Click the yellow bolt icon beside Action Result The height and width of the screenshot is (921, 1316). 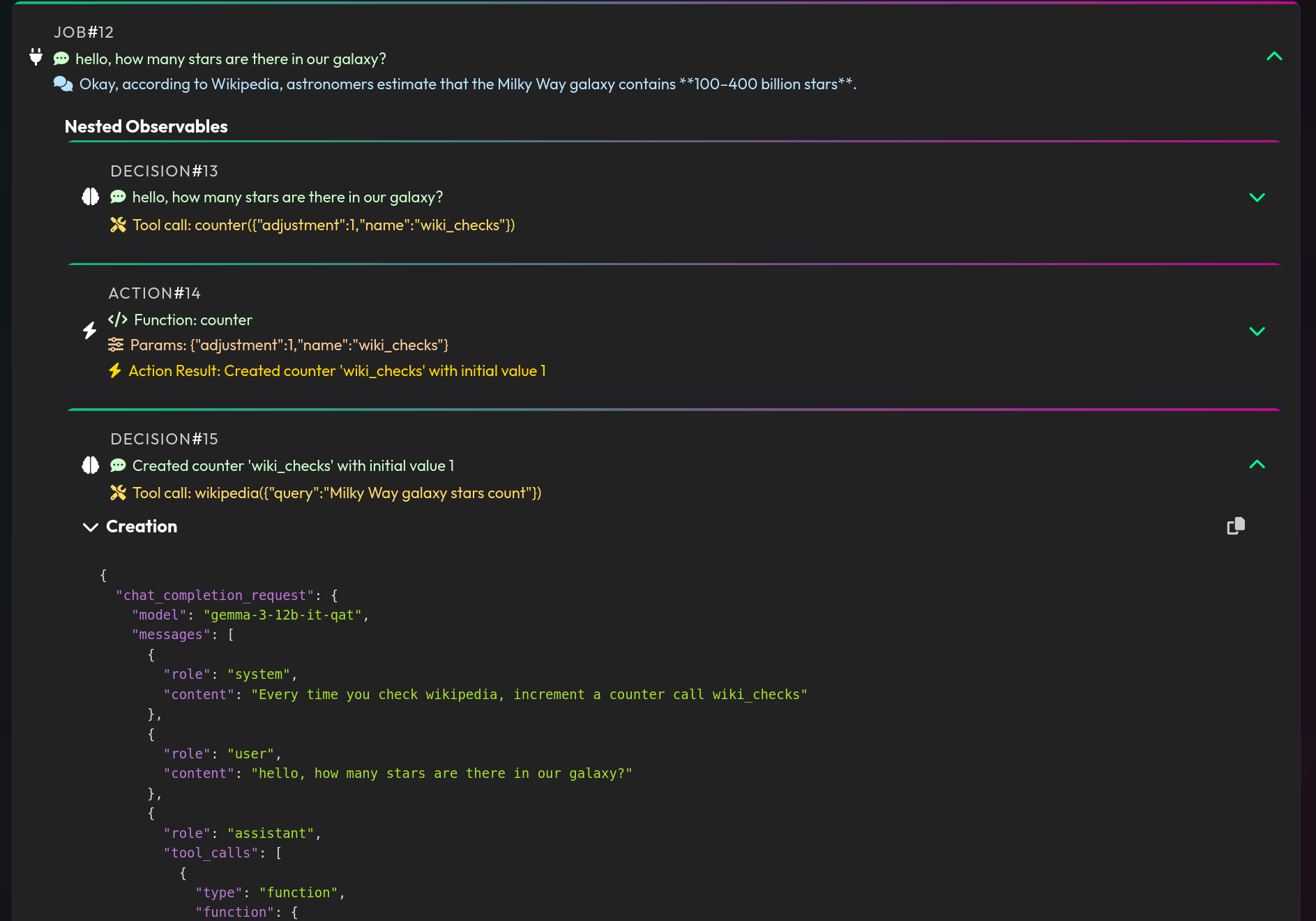pyautogui.click(x=115, y=370)
